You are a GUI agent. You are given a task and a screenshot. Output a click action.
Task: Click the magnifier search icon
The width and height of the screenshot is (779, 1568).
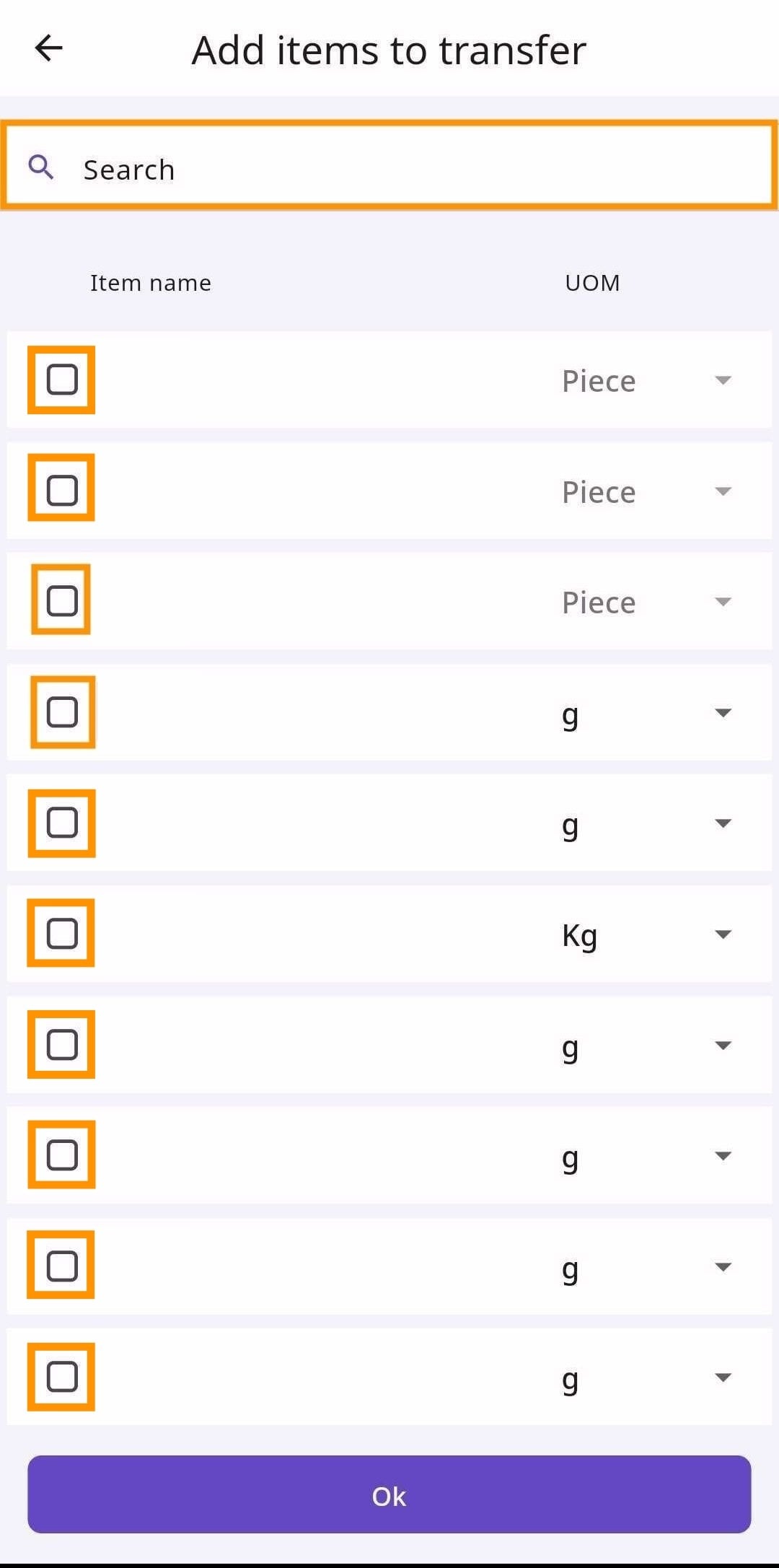point(41,167)
